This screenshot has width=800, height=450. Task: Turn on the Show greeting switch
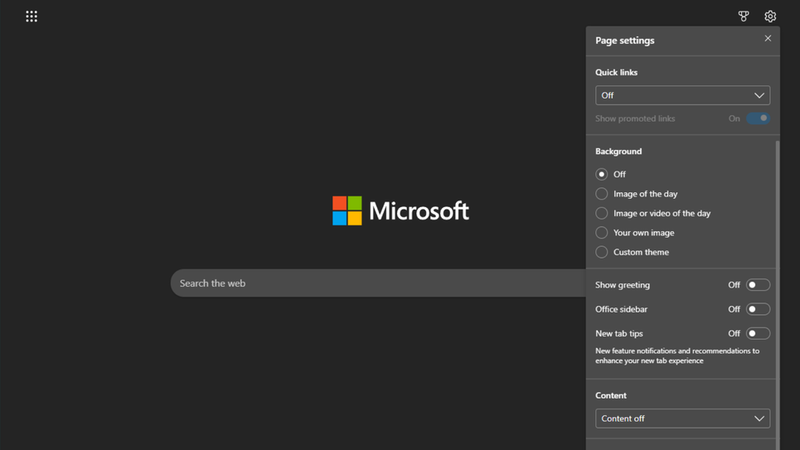tap(758, 285)
